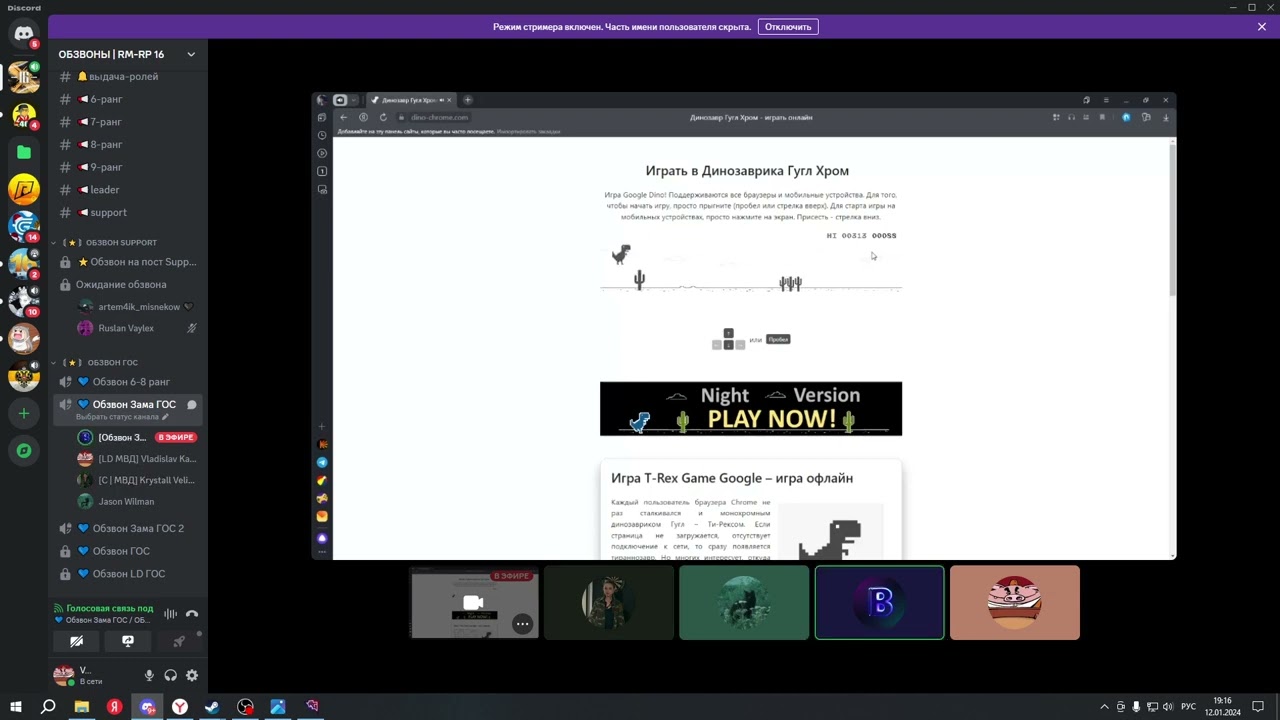Click the dino-chrome.com address field
This screenshot has width=1280, height=720.
point(440,117)
